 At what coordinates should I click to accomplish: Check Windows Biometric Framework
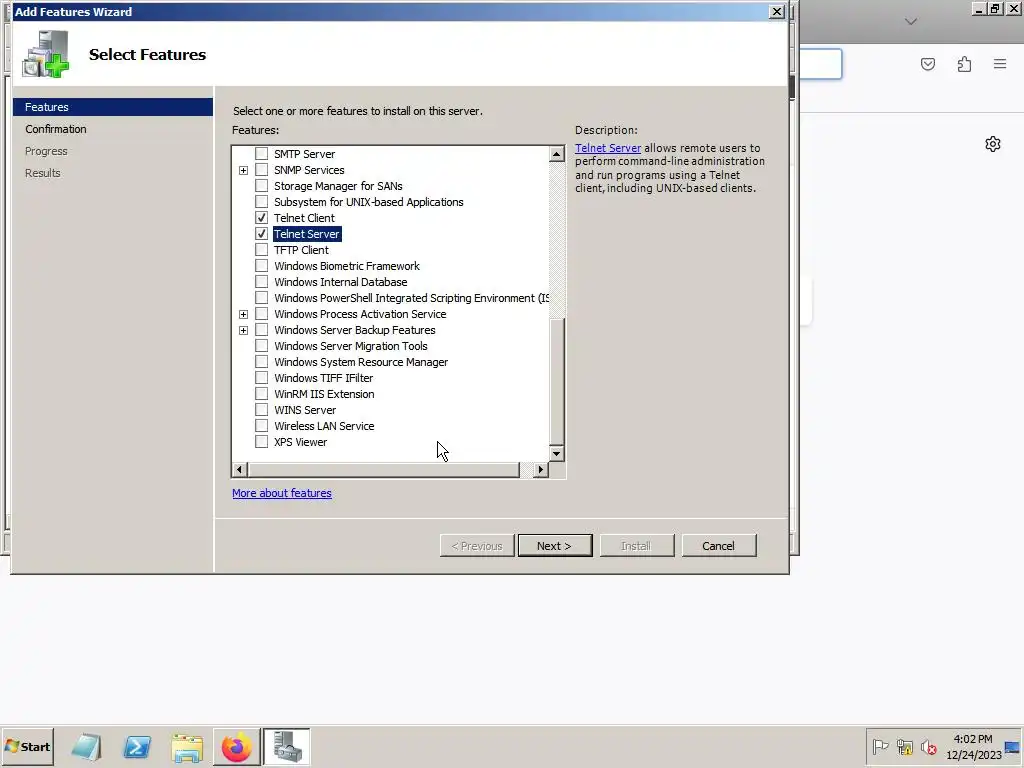point(261,266)
